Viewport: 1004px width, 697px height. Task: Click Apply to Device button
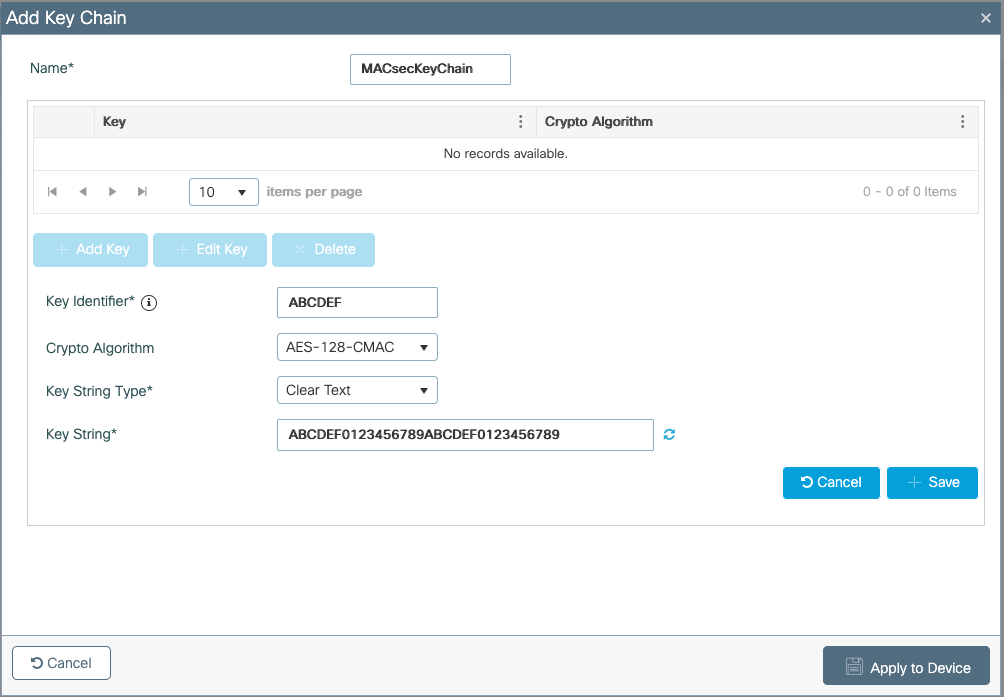(907, 666)
